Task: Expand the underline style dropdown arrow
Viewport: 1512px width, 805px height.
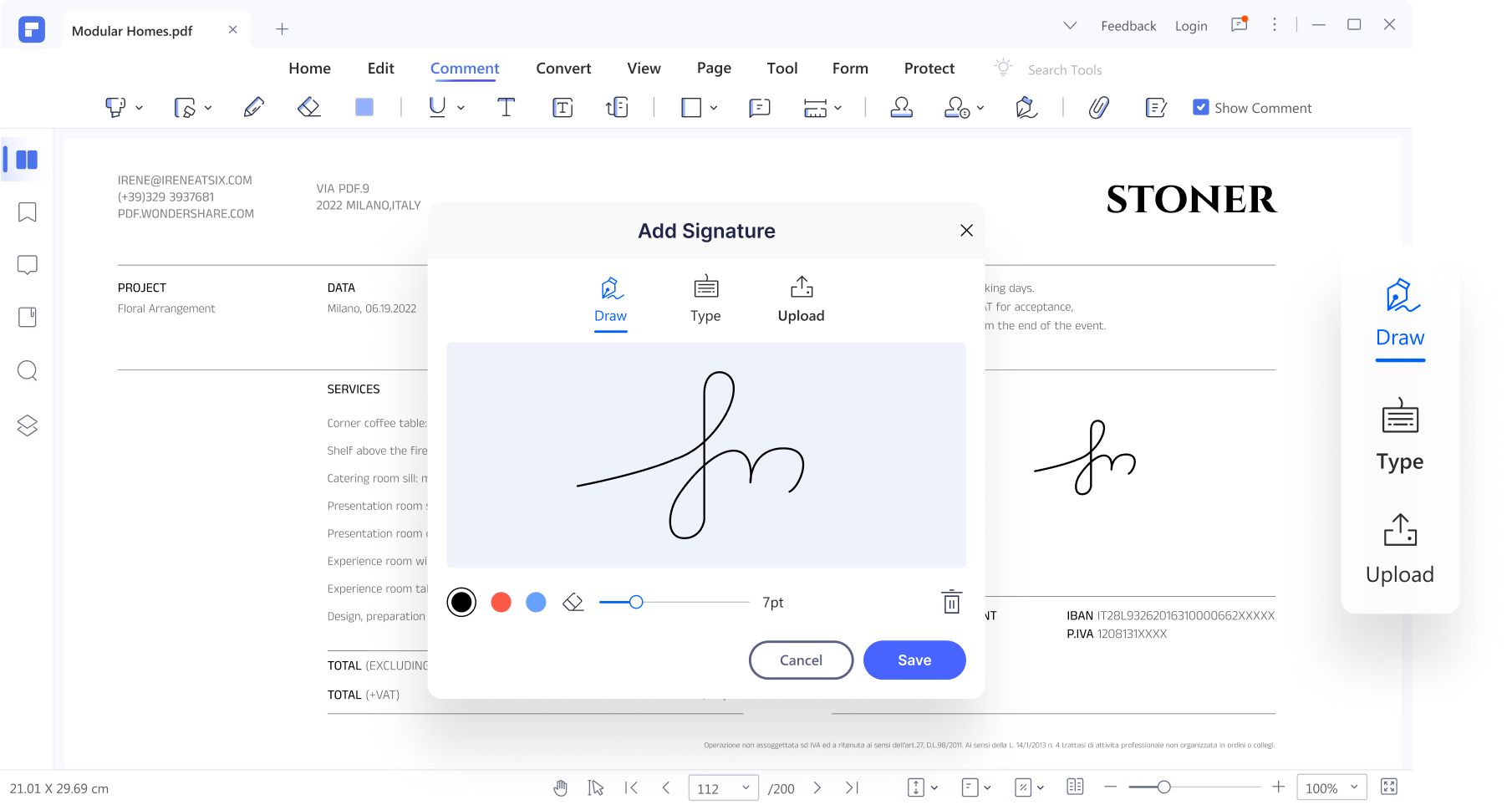Action: pyautogui.click(x=461, y=108)
